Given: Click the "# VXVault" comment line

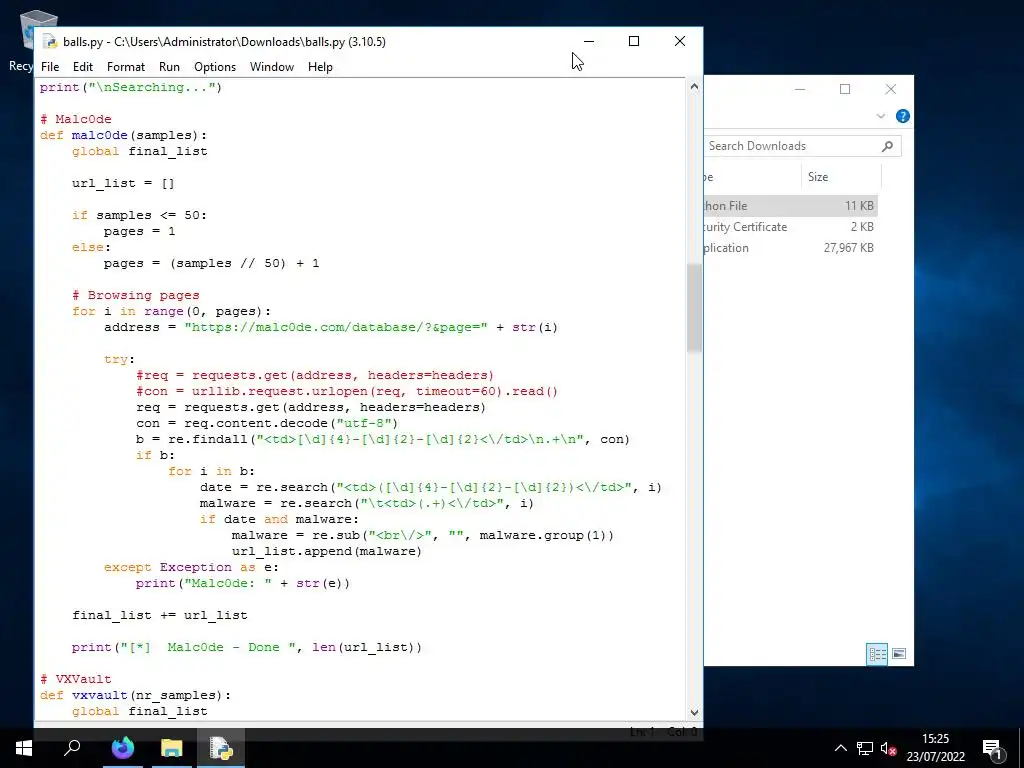Looking at the screenshot, I should [75, 679].
